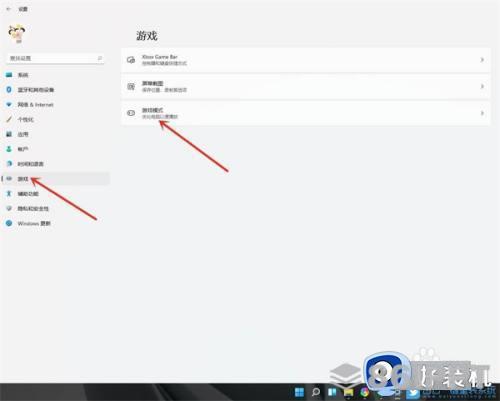This screenshot has height=401, width=500.
Task: Expand the 游戏模式 (Game Mode) chevron
Action: tap(482, 113)
